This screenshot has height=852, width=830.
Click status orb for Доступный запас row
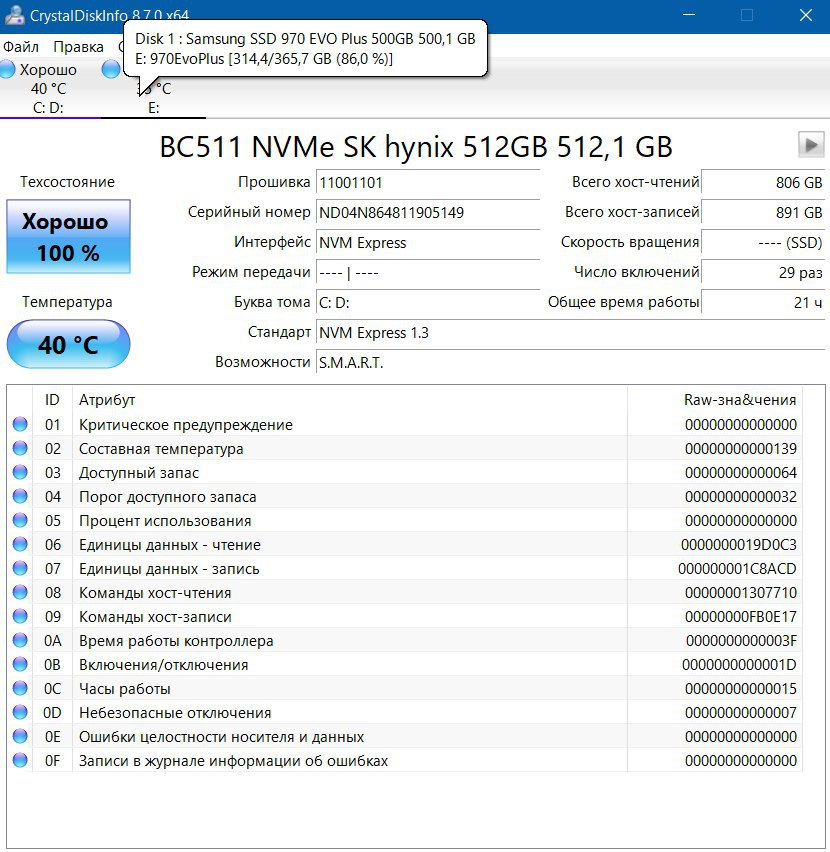(x=20, y=472)
